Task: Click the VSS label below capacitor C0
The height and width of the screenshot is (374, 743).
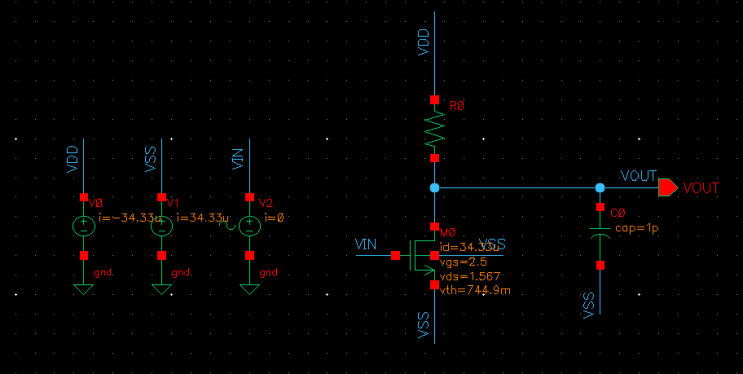Action: click(x=589, y=306)
